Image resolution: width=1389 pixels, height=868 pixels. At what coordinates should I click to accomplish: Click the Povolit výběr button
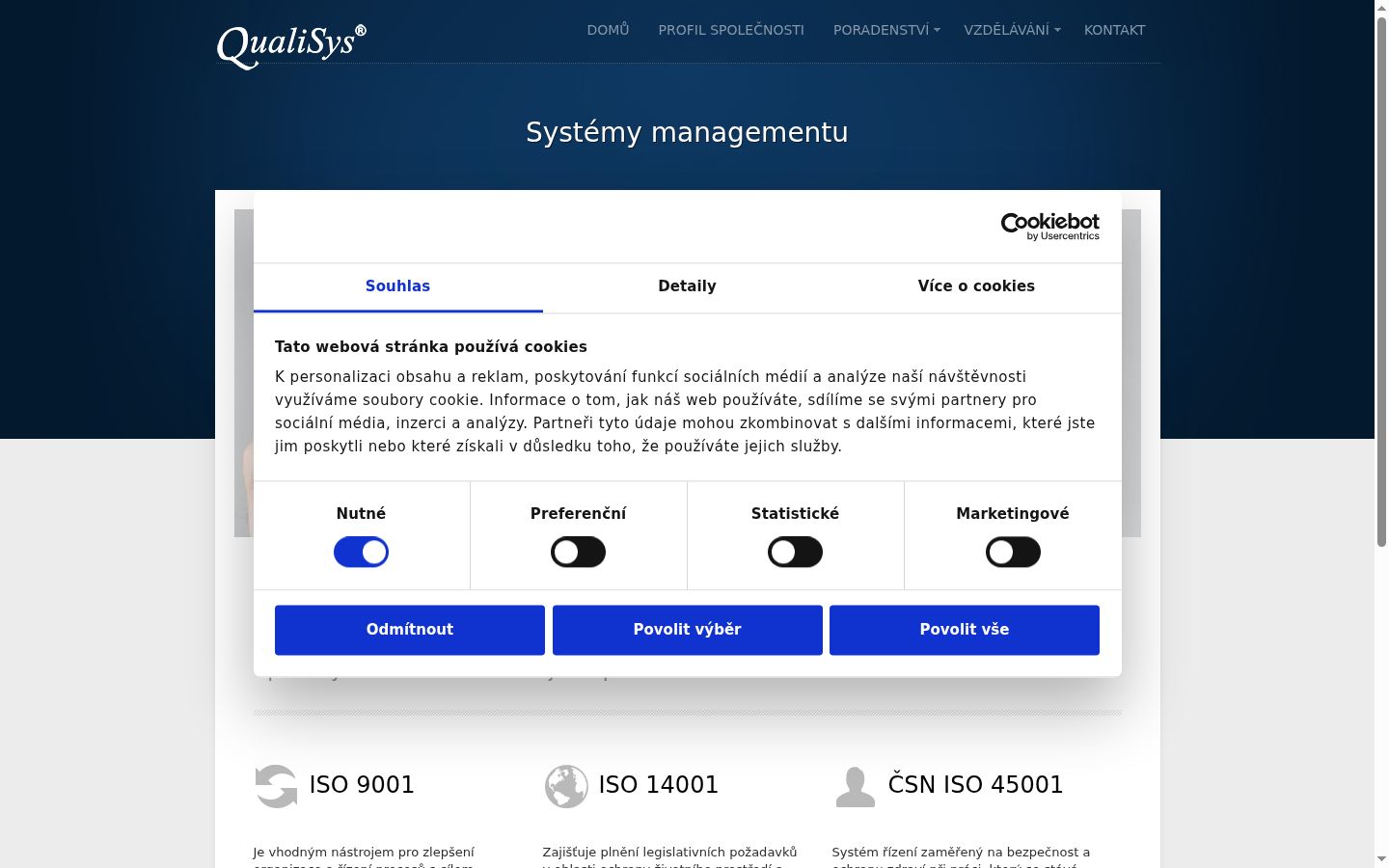pyautogui.click(x=688, y=630)
